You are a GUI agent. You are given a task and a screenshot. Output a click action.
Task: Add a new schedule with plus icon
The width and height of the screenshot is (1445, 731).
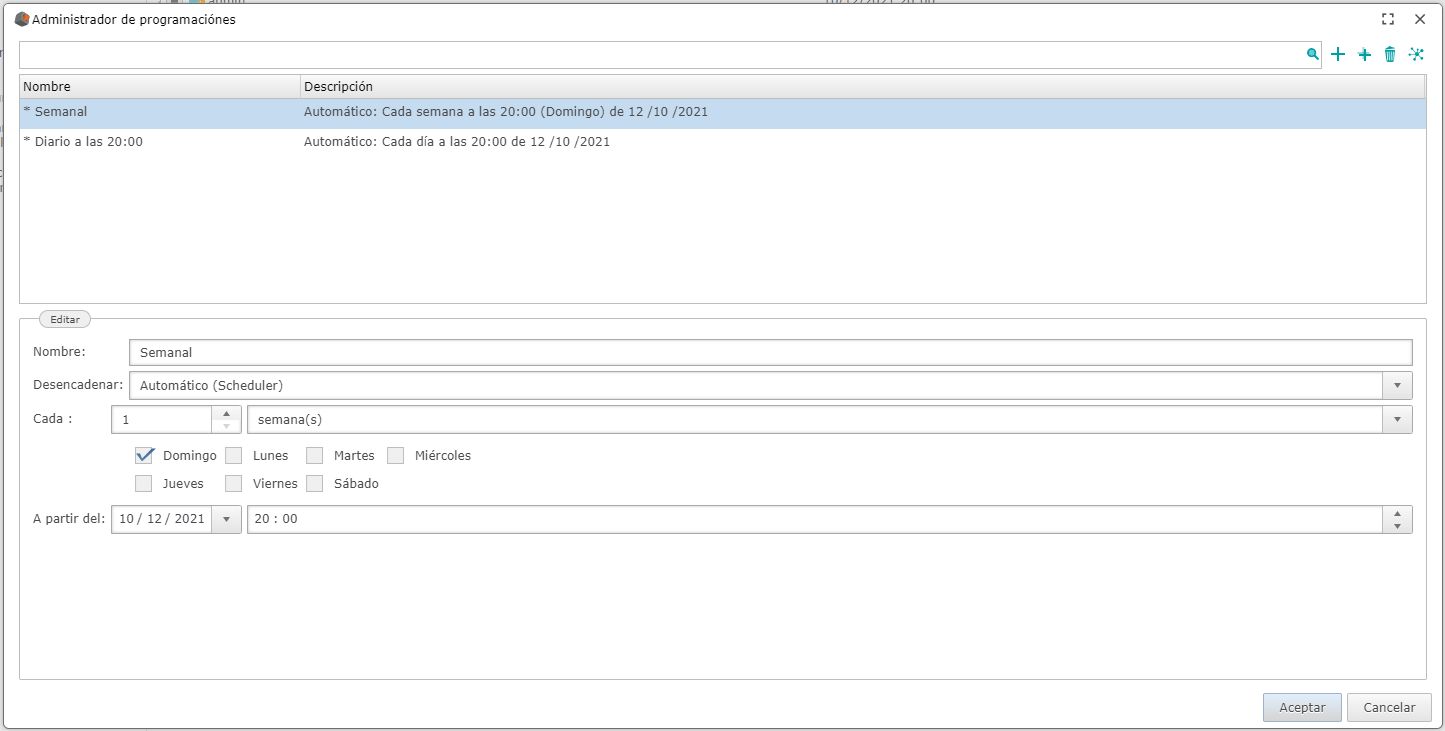coord(1338,55)
